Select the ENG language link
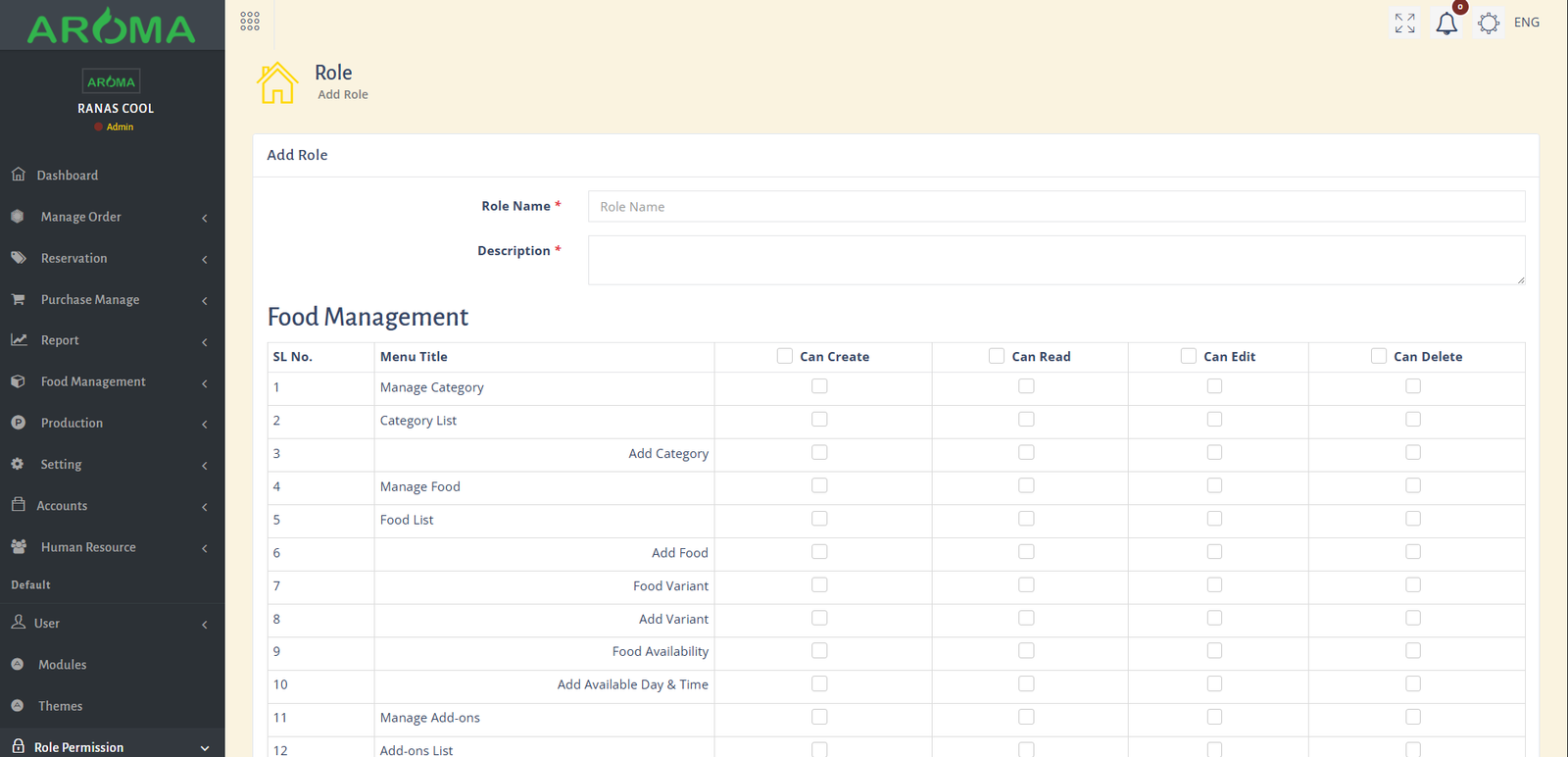The image size is (1568, 757). coord(1526,23)
